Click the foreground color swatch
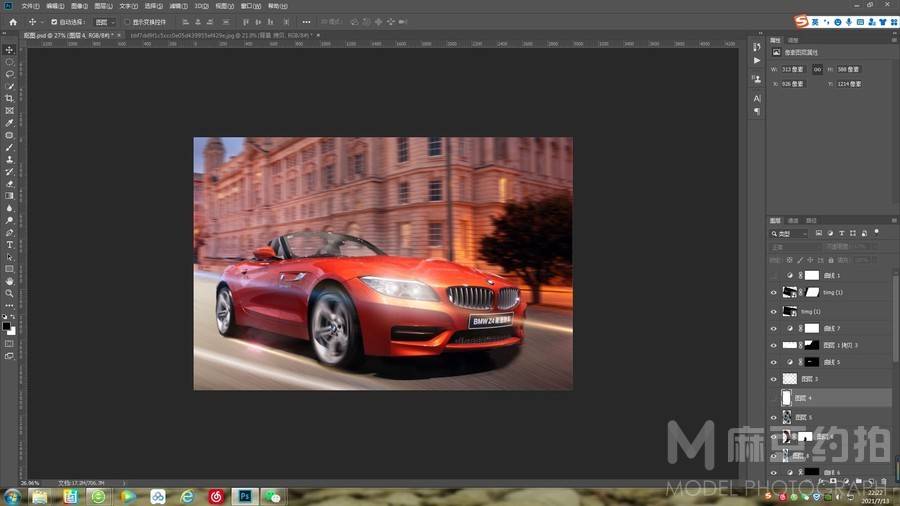Image resolution: width=900 pixels, height=506 pixels. [6, 326]
